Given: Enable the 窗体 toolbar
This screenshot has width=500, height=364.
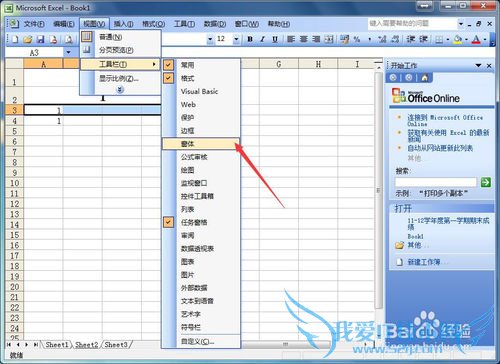Looking at the screenshot, I should [x=201, y=144].
